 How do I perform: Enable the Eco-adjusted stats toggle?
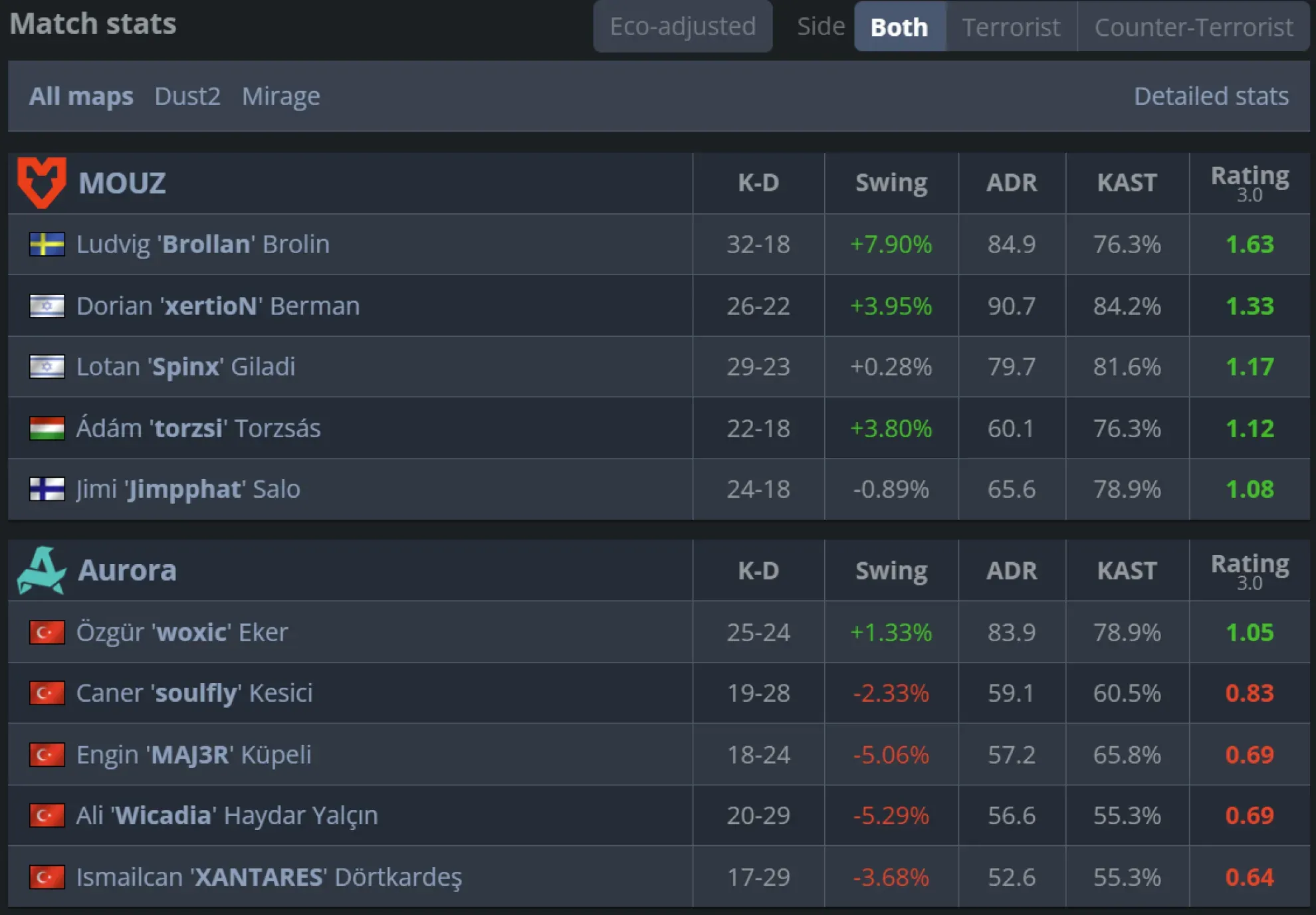pyautogui.click(x=683, y=27)
